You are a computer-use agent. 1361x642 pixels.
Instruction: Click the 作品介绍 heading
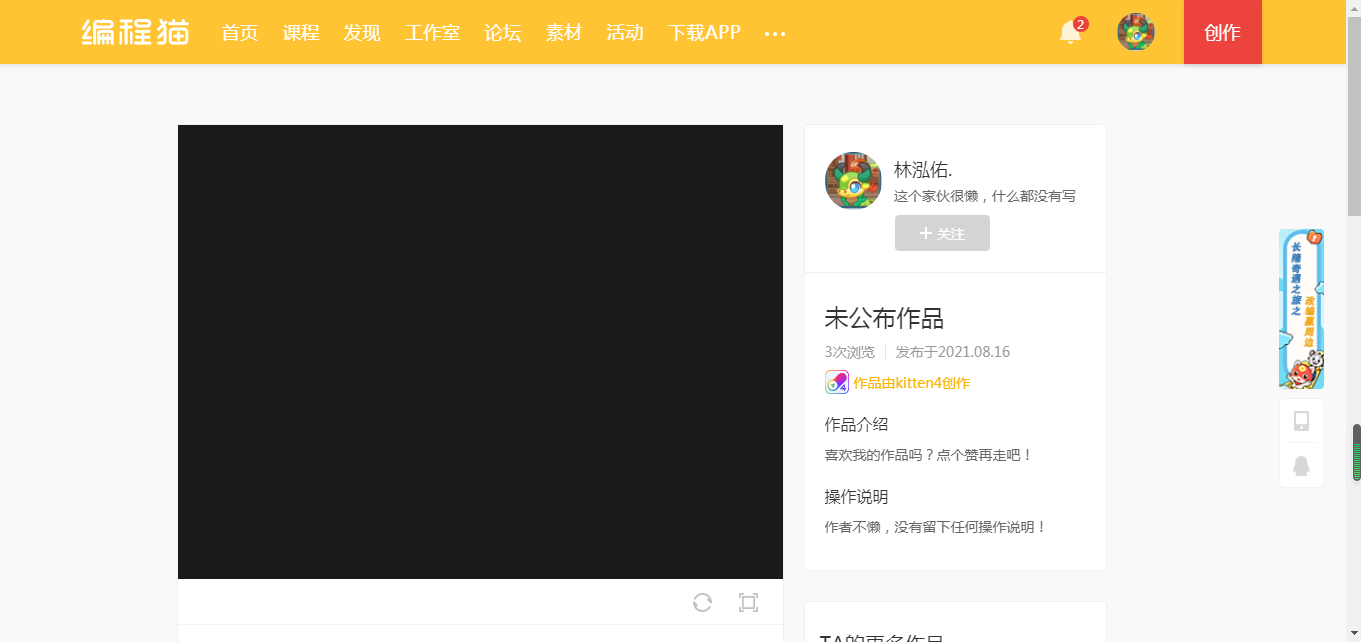tap(856, 424)
